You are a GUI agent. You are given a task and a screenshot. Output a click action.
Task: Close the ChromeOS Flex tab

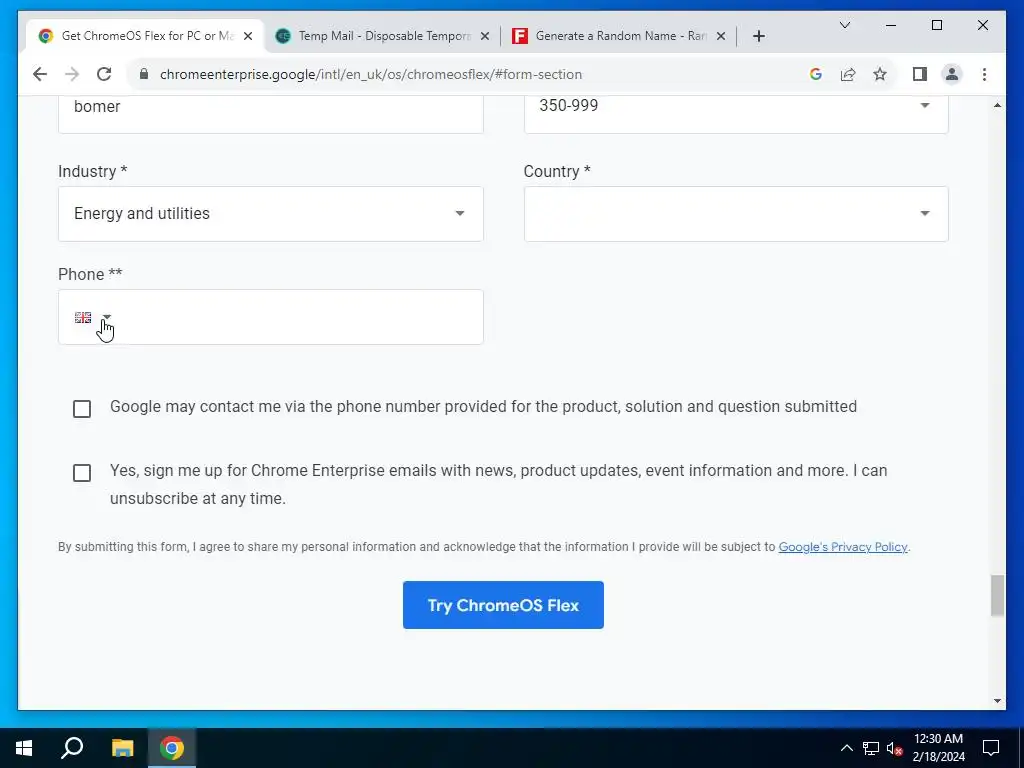(x=248, y=36)
